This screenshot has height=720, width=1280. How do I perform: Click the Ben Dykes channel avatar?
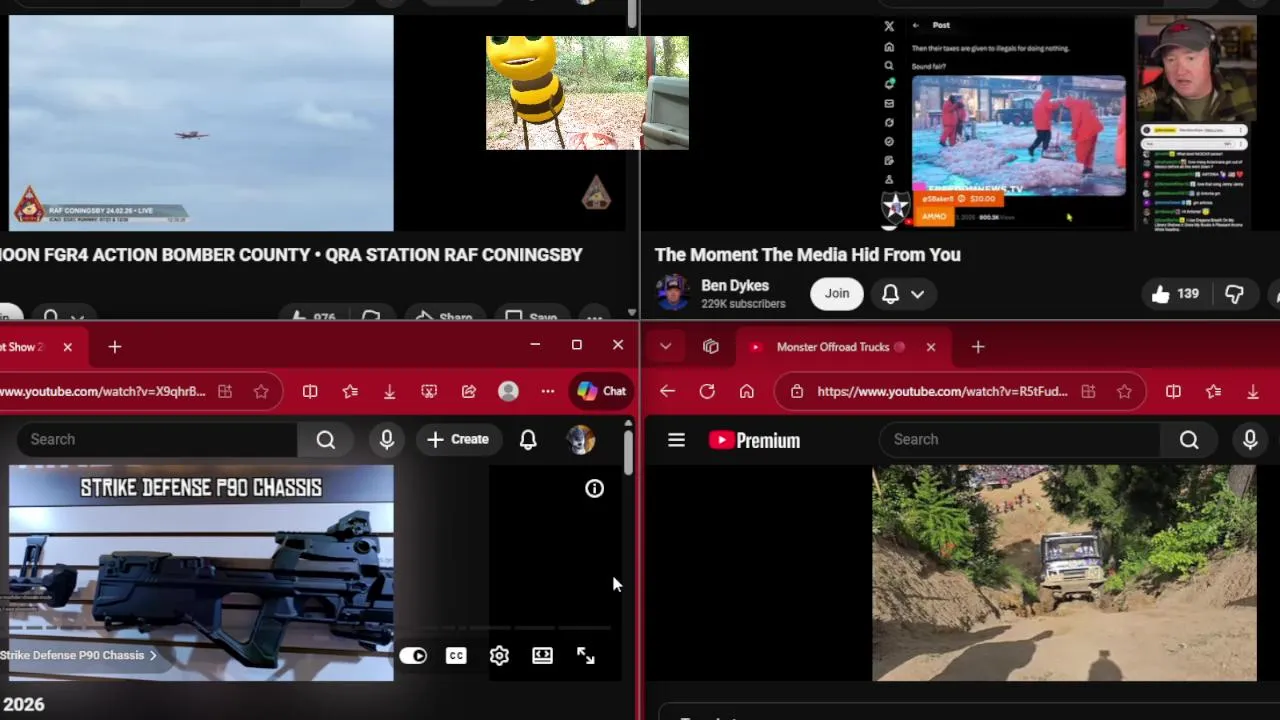[x=672, y=293]
